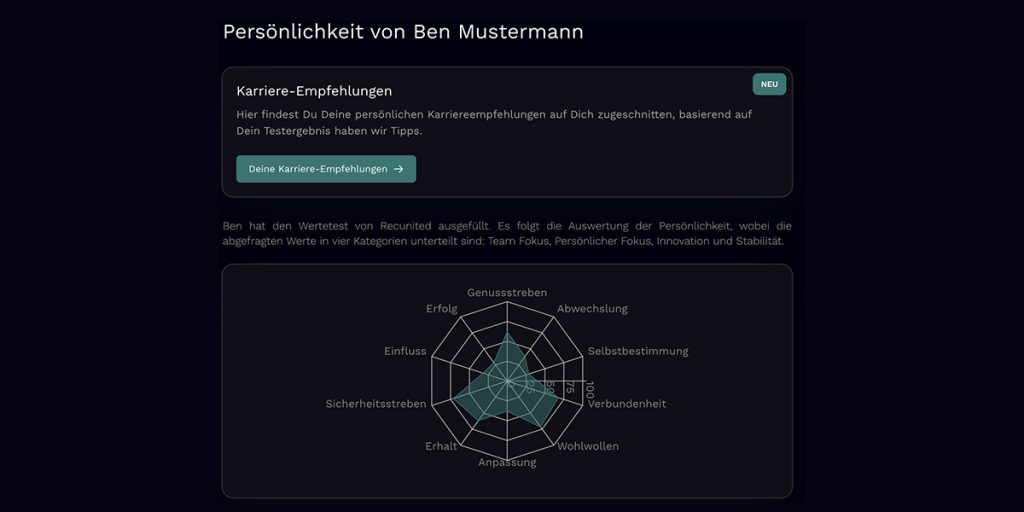Click the NEU badge

coord(769,84)
